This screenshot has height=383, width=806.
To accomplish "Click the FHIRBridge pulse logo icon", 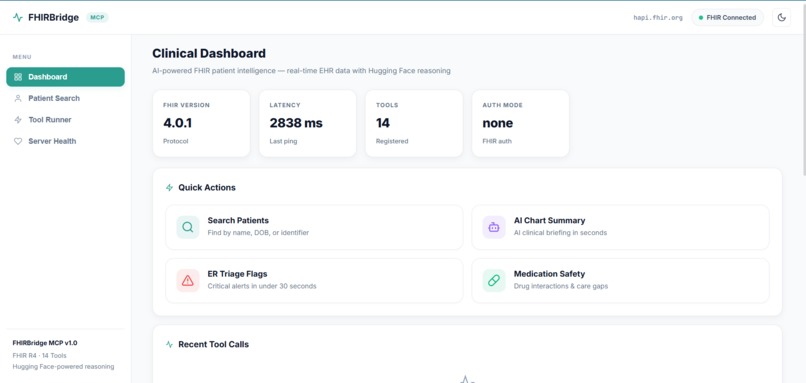I will coord(18,17).
